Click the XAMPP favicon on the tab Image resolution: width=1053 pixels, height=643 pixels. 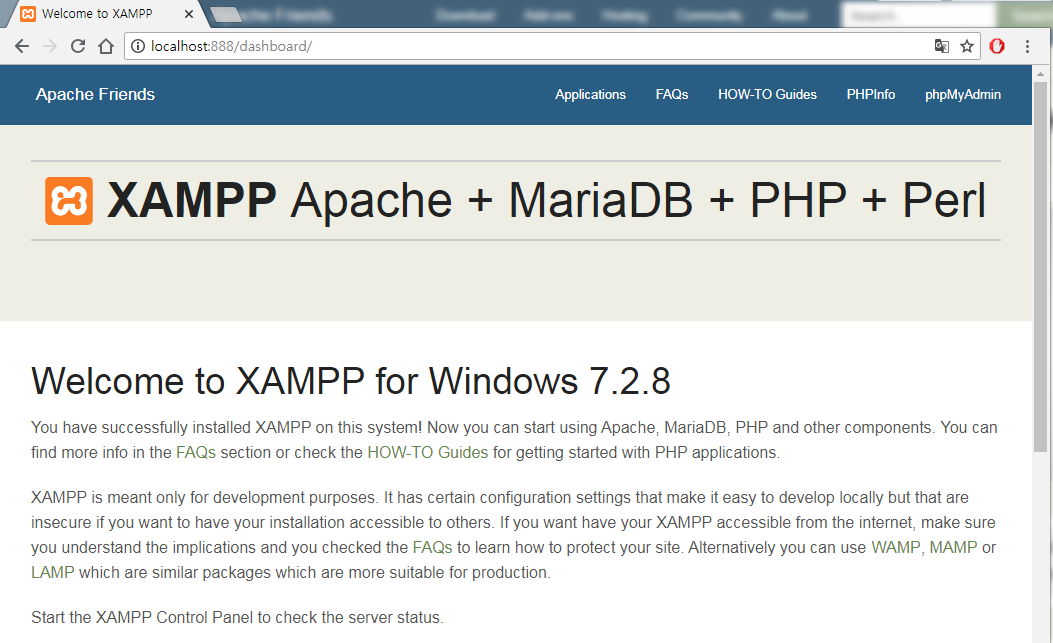click(28, 13)
